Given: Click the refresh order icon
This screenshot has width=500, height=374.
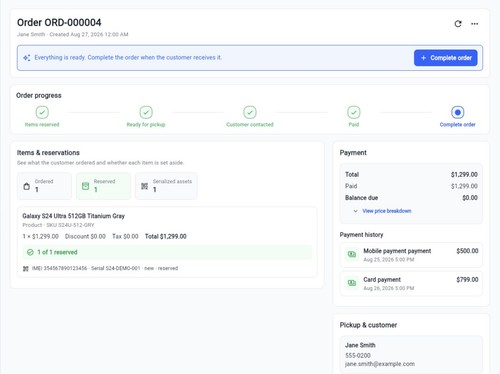Looking at the screenshot, I should (x=458, y=24).
